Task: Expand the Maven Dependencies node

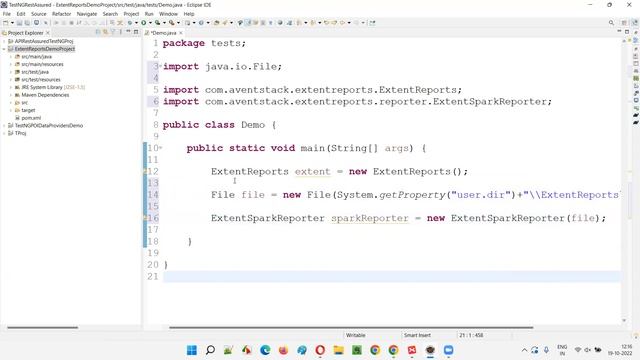Action: click(x=11, y=95)
